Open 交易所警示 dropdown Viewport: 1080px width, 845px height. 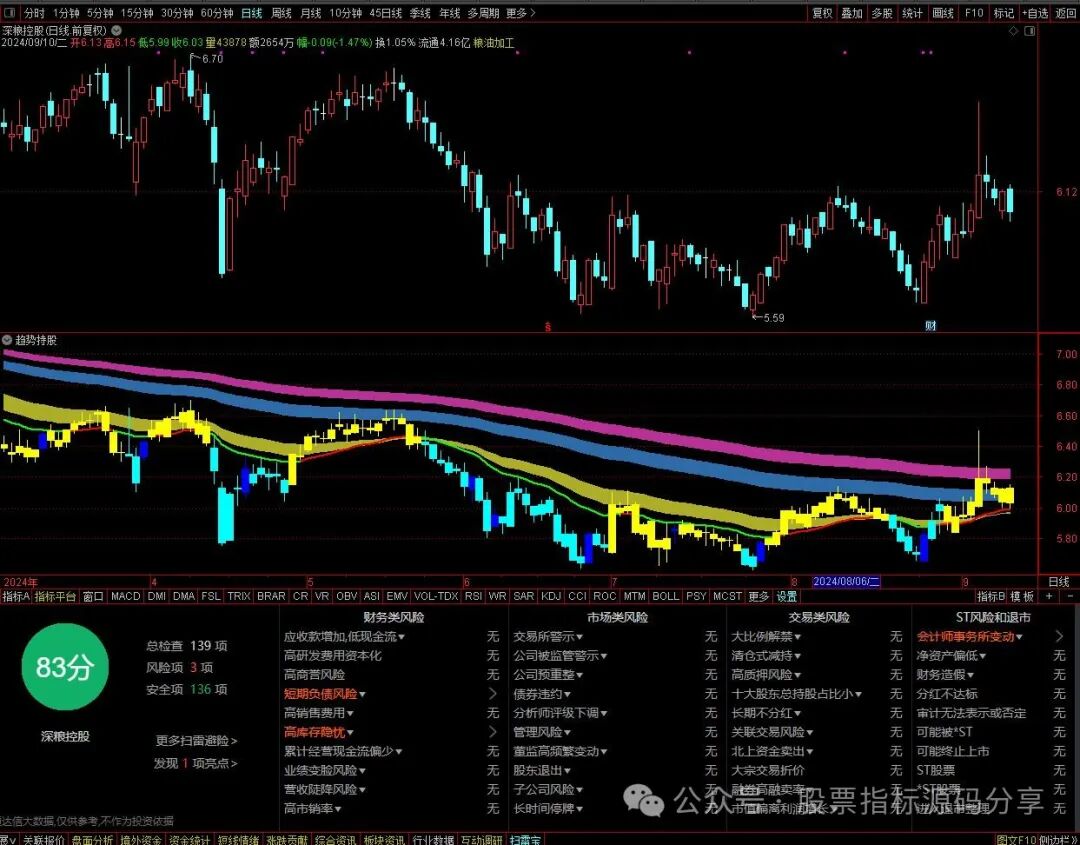pos(548,637)
